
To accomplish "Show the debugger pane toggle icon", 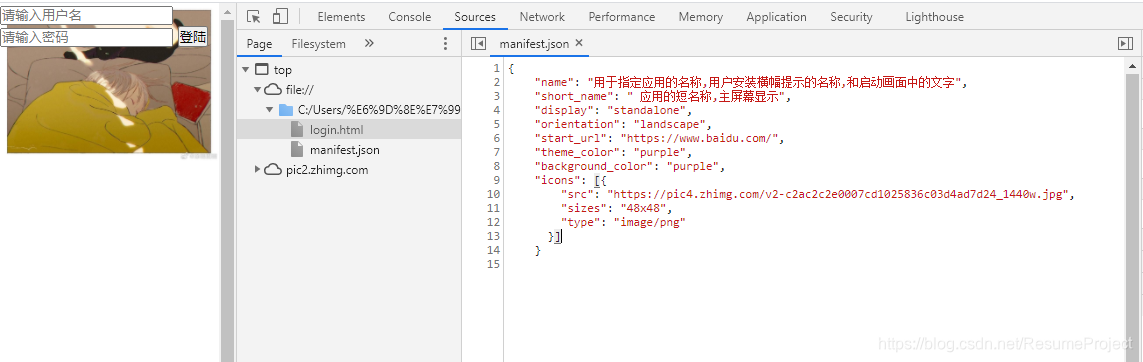I will pyautogui.click(x=1125, y=44).
